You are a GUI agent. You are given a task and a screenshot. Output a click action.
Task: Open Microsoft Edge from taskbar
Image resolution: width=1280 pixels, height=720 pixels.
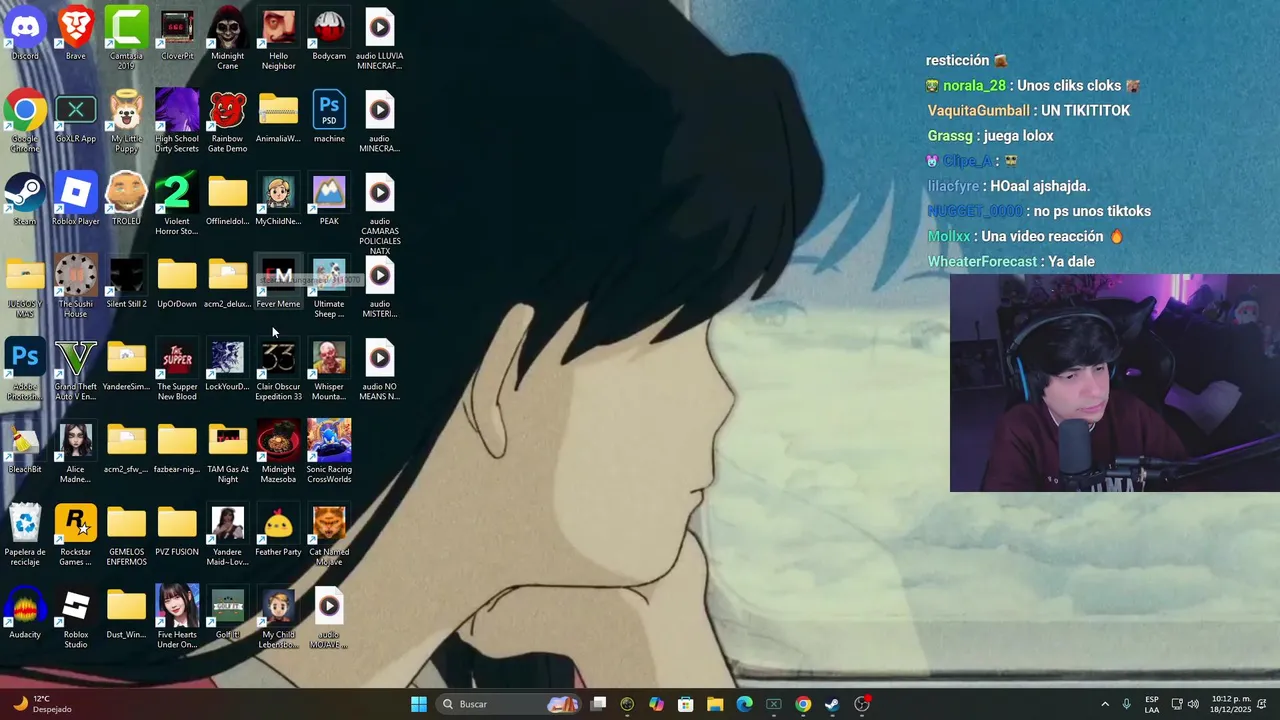744,704
